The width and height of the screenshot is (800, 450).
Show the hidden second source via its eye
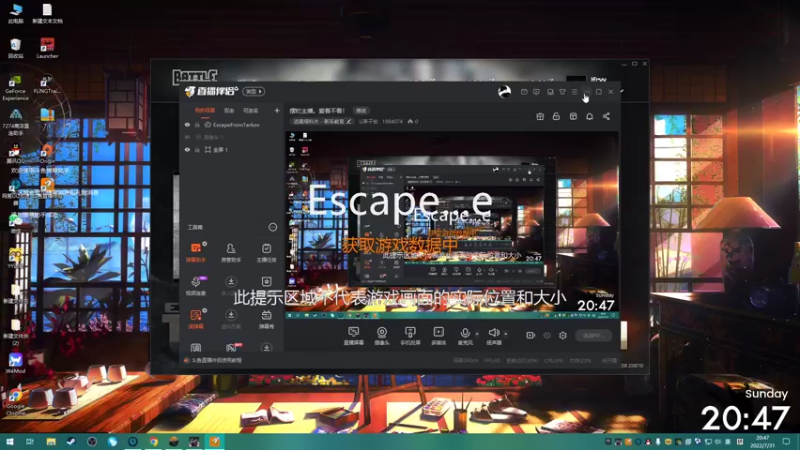[x=187, y=137]
